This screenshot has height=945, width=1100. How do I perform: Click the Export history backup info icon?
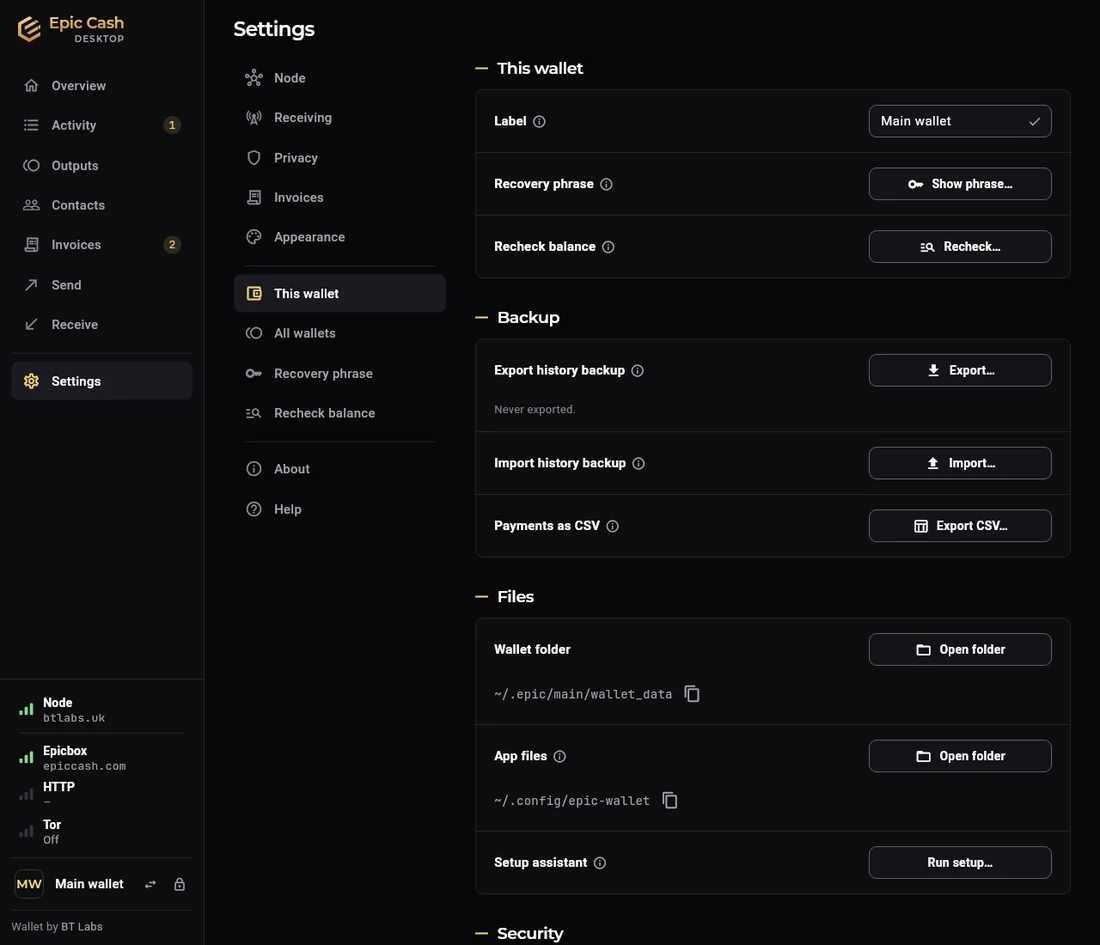click(637, 370)
